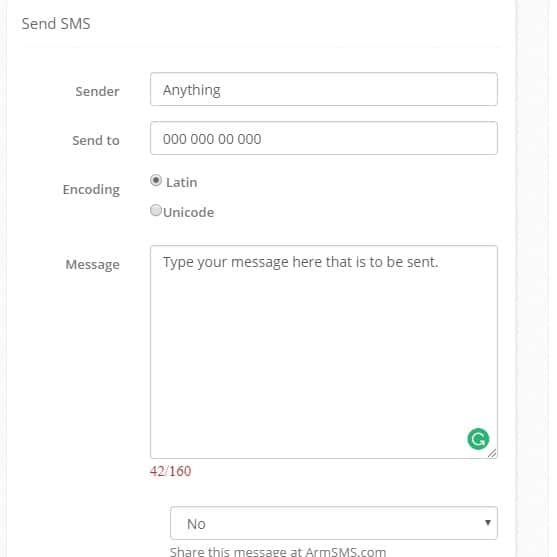Click the Unicode label text

tap(189, 212)
